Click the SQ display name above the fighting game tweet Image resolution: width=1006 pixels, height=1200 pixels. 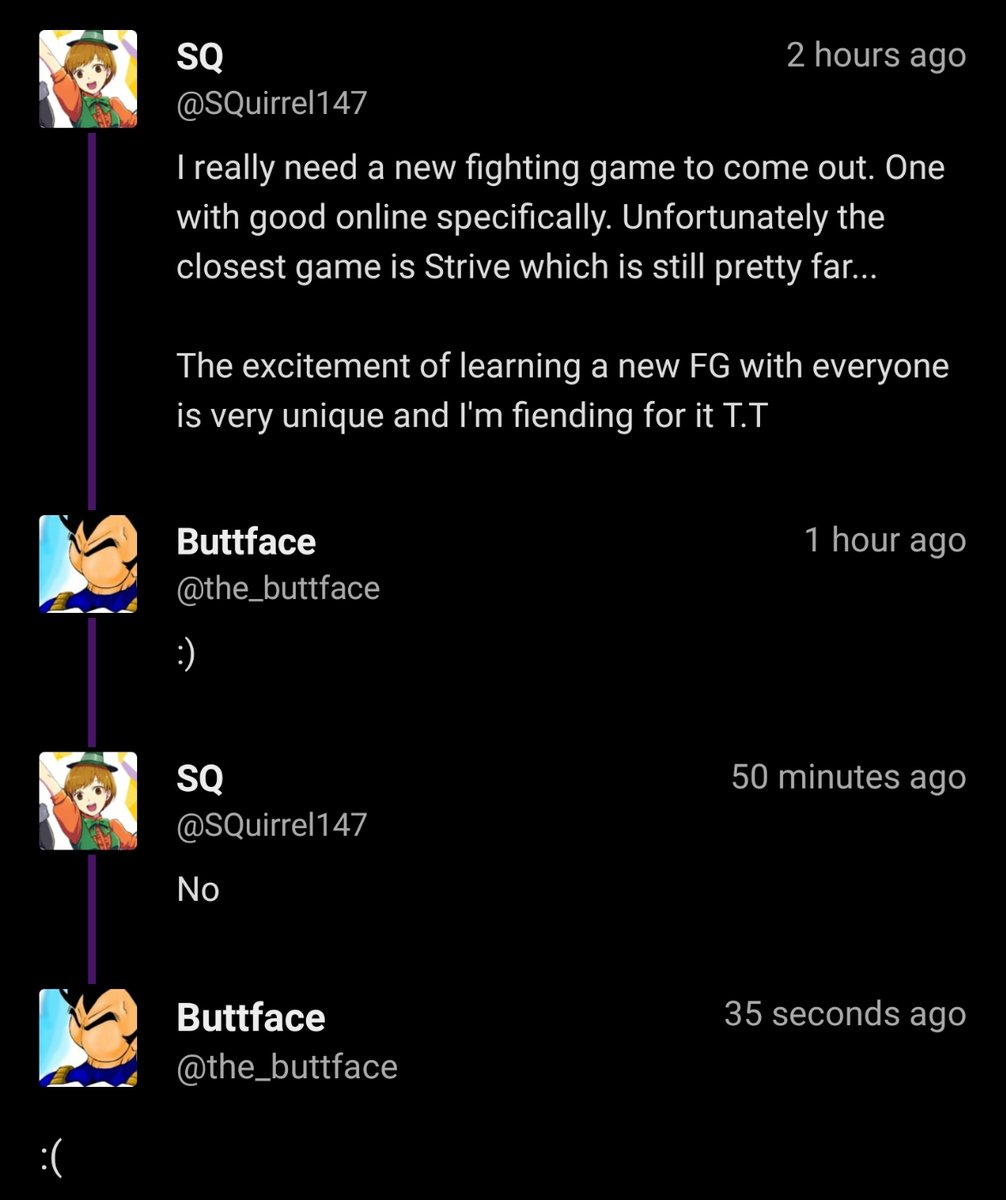tap(200, 57)
